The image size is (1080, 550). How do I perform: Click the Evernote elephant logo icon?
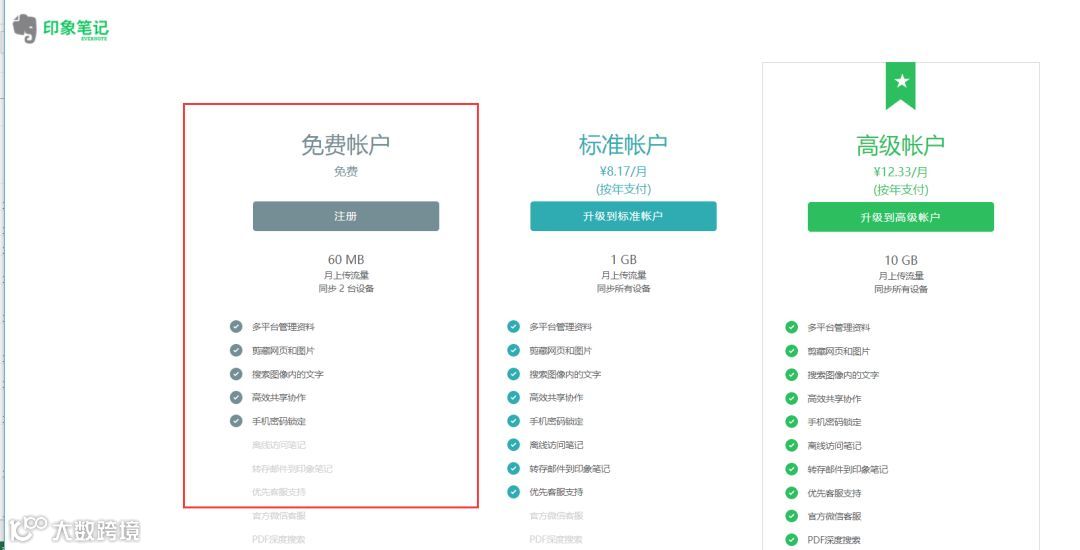click(25, 29)
